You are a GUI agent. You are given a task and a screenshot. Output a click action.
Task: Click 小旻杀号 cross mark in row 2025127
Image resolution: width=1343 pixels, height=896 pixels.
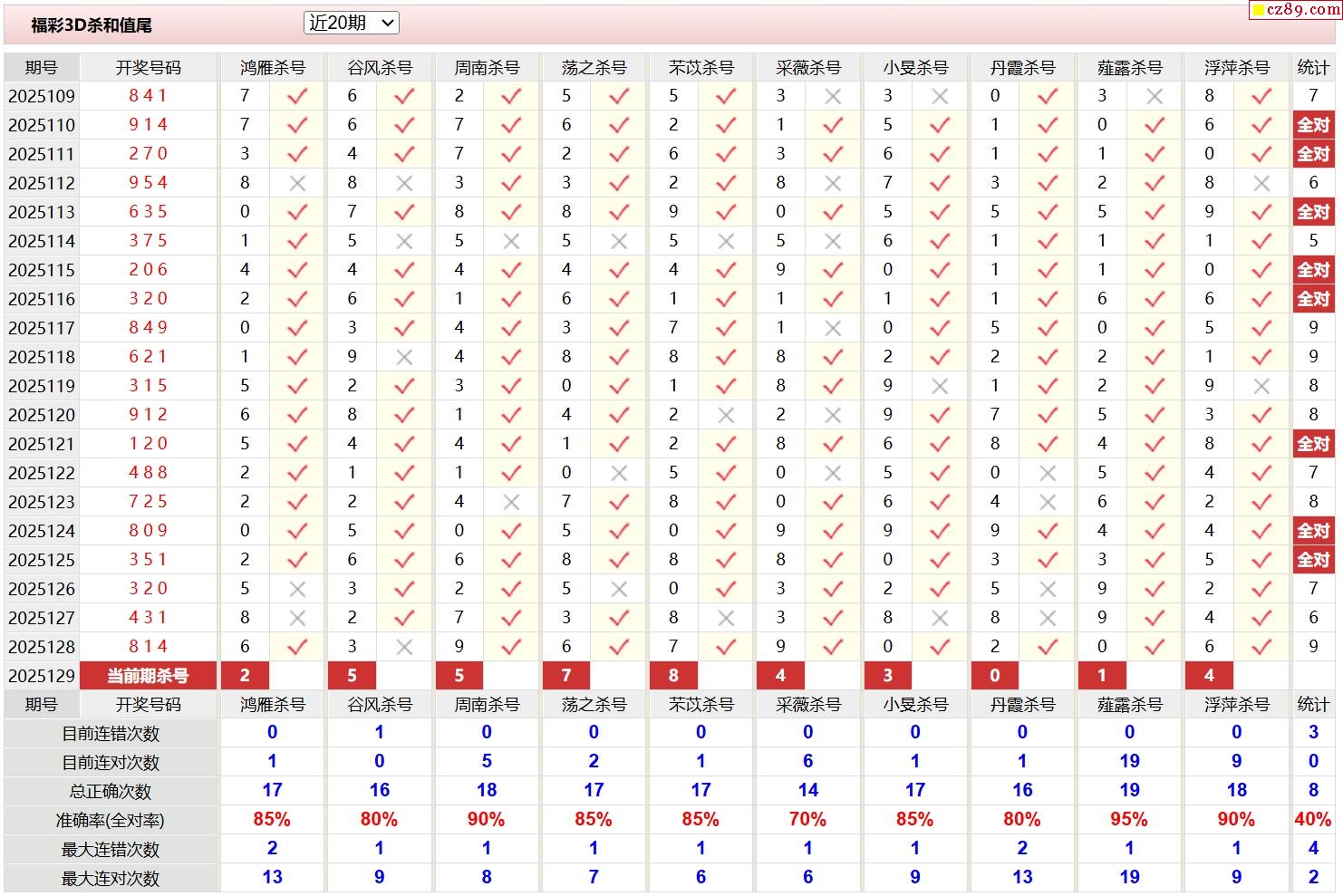pyautogui.click(x=940, y=618)
